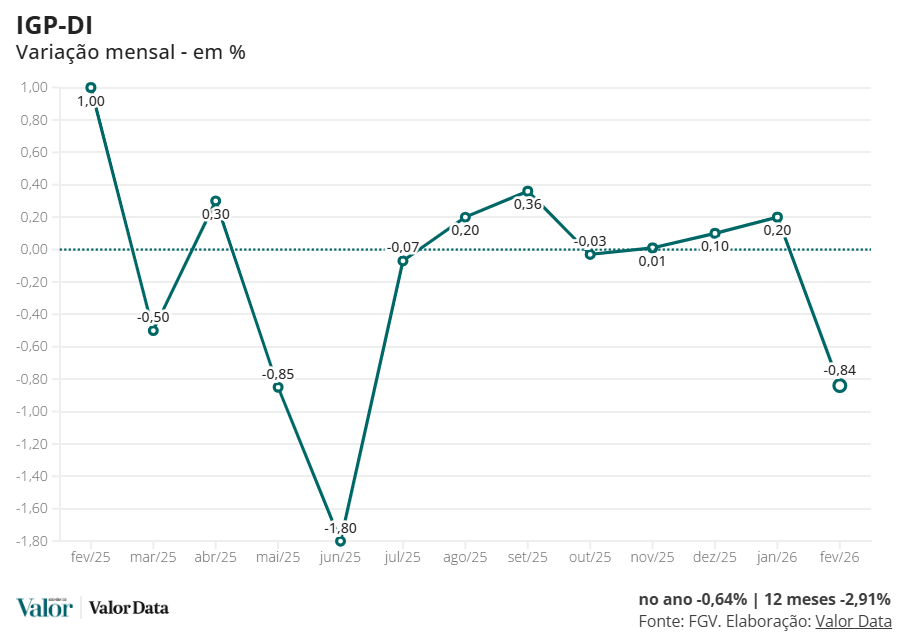This screenshot has width=910, height=637.
Task: Click the Valor Data brand logo
Action: coord(129,607)
